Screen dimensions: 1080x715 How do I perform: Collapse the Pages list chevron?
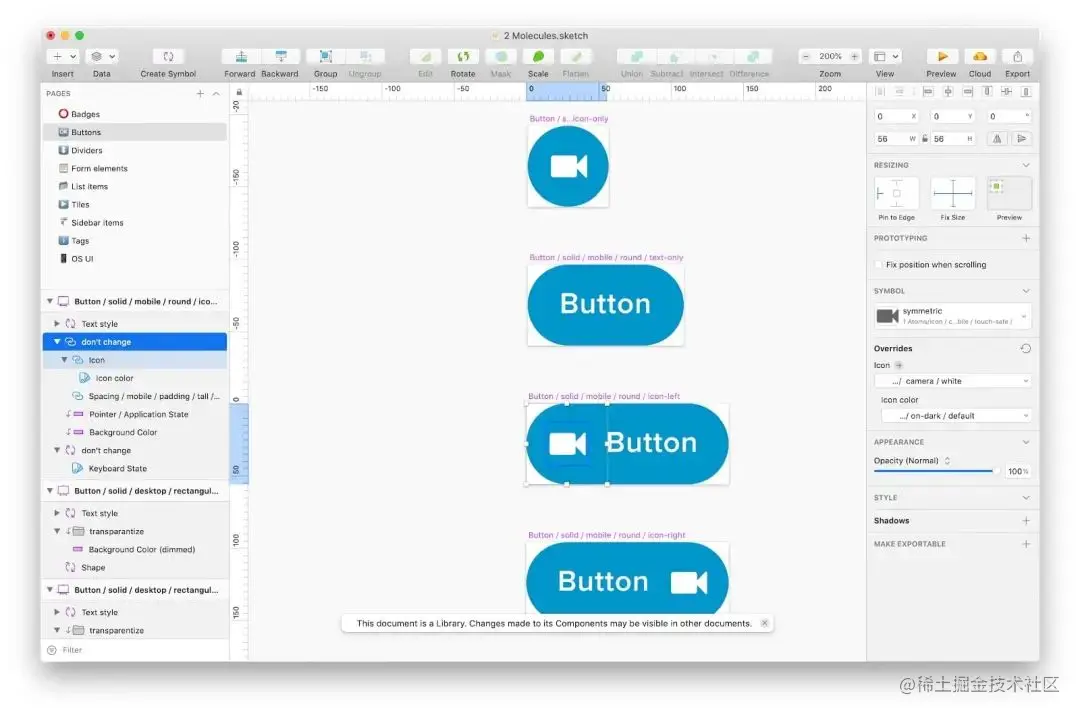216,93
